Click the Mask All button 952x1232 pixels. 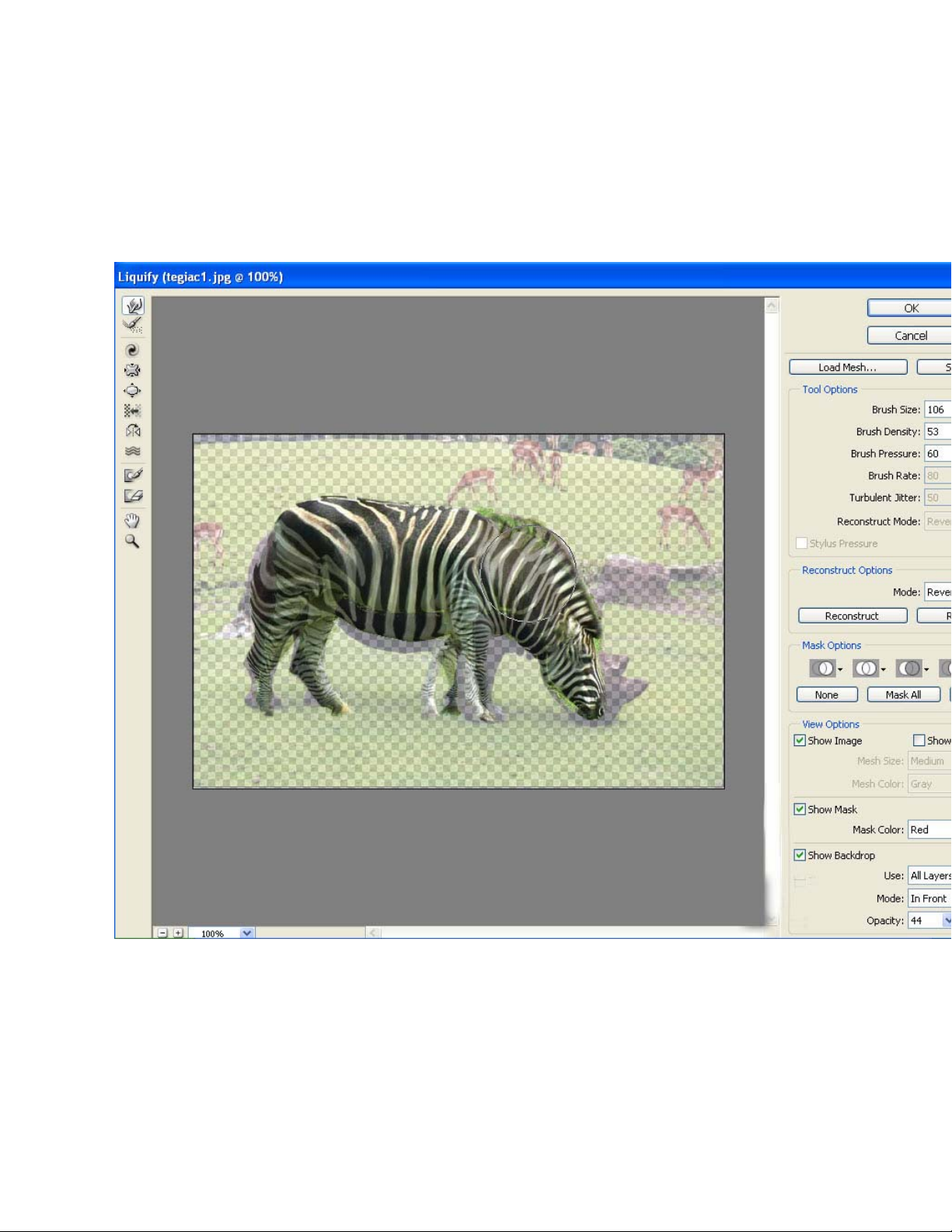(903, 695)
